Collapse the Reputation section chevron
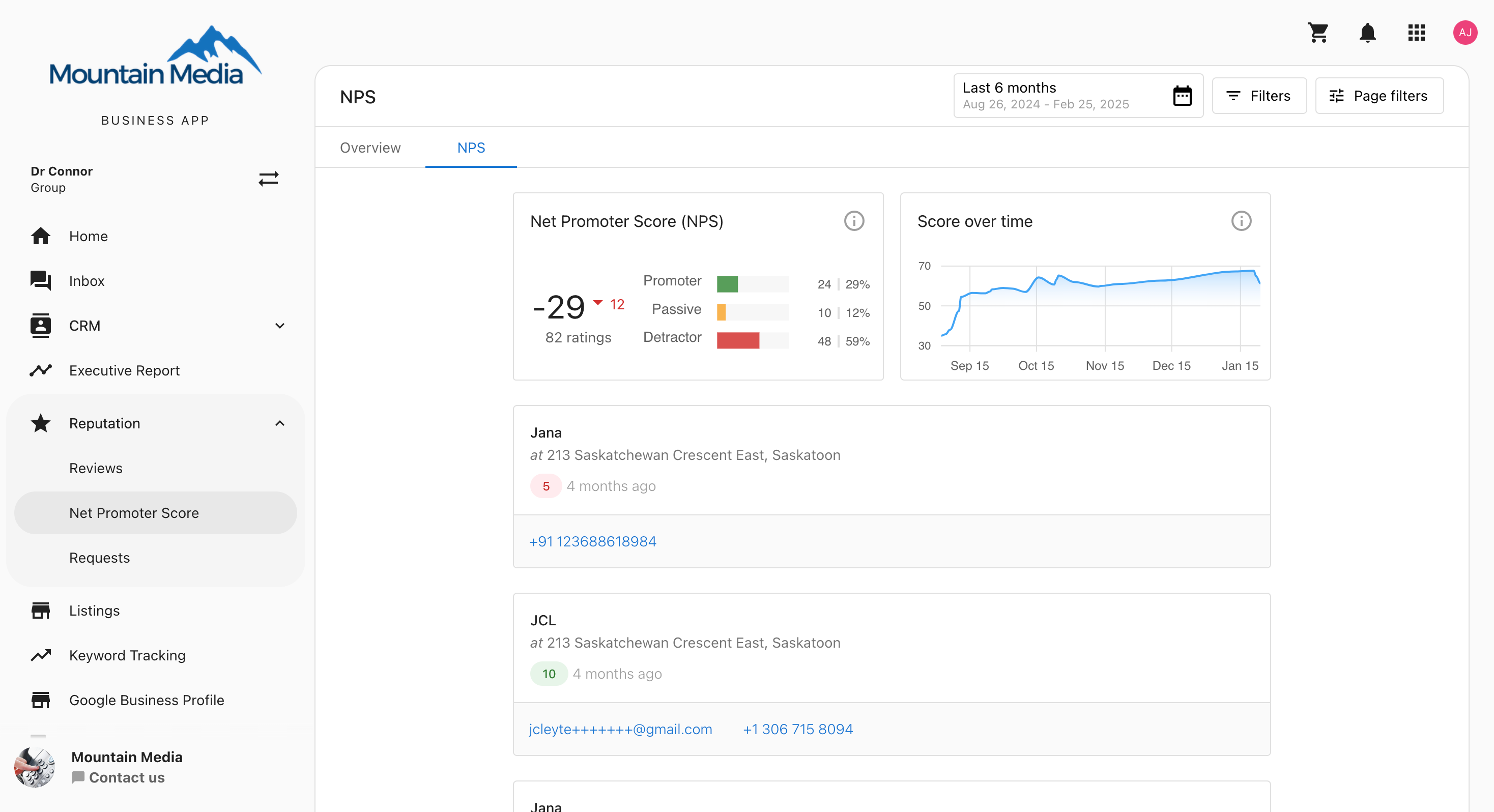The height and width of the screenshot is (812, 1494). tap(279, 423)
